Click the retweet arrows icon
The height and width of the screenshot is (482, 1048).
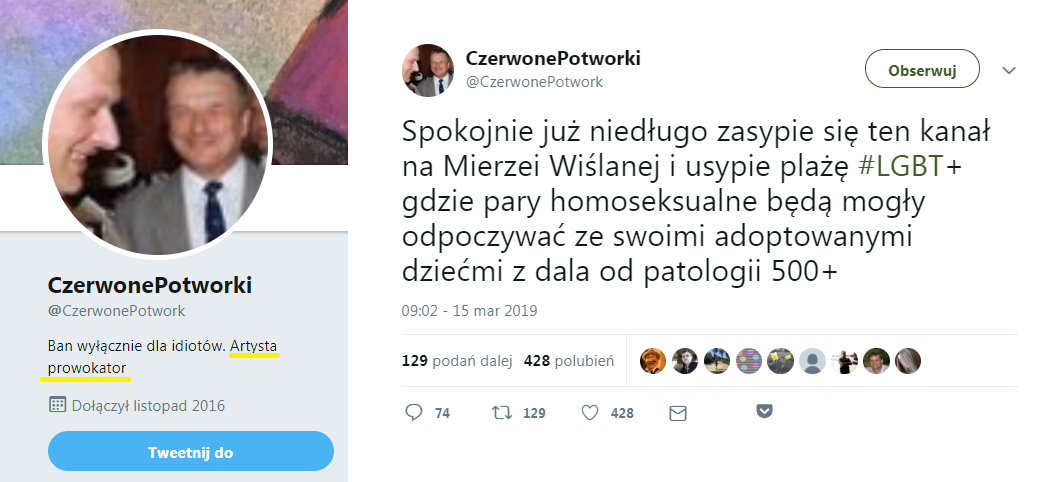pos(501,412)
